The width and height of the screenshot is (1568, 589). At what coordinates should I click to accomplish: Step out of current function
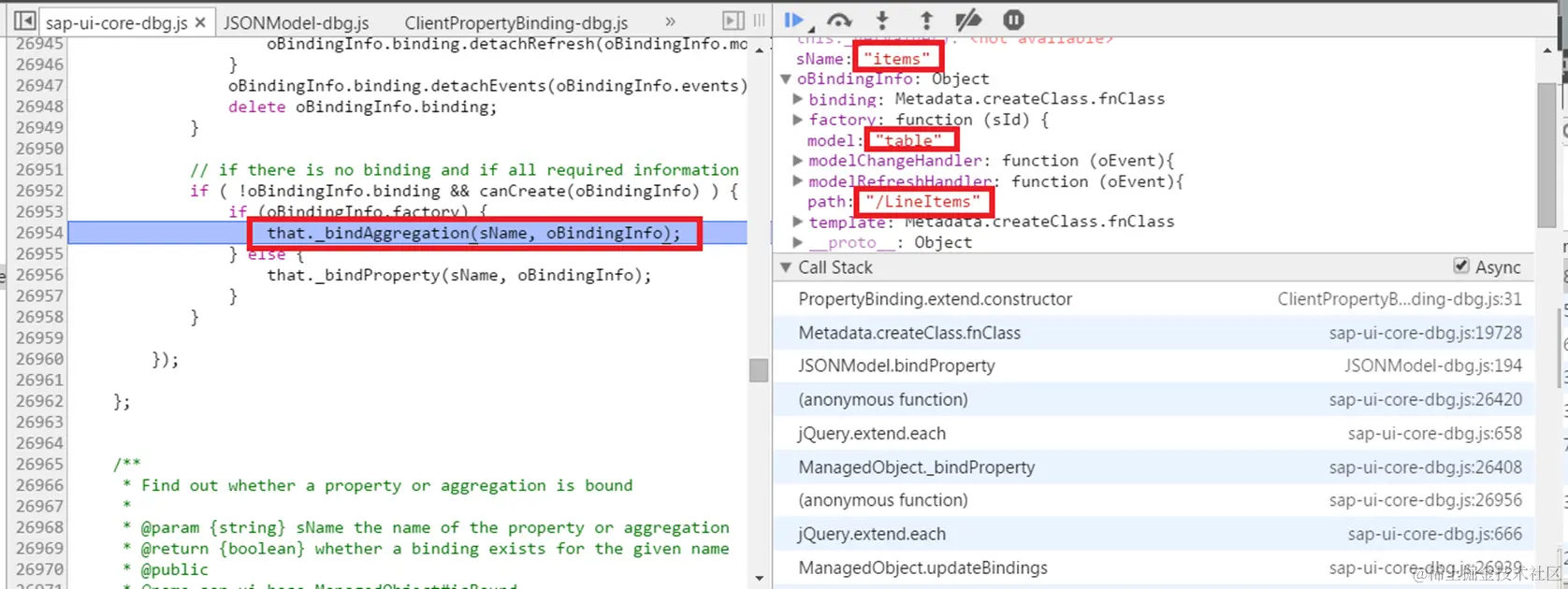click(x=926, y=20)
